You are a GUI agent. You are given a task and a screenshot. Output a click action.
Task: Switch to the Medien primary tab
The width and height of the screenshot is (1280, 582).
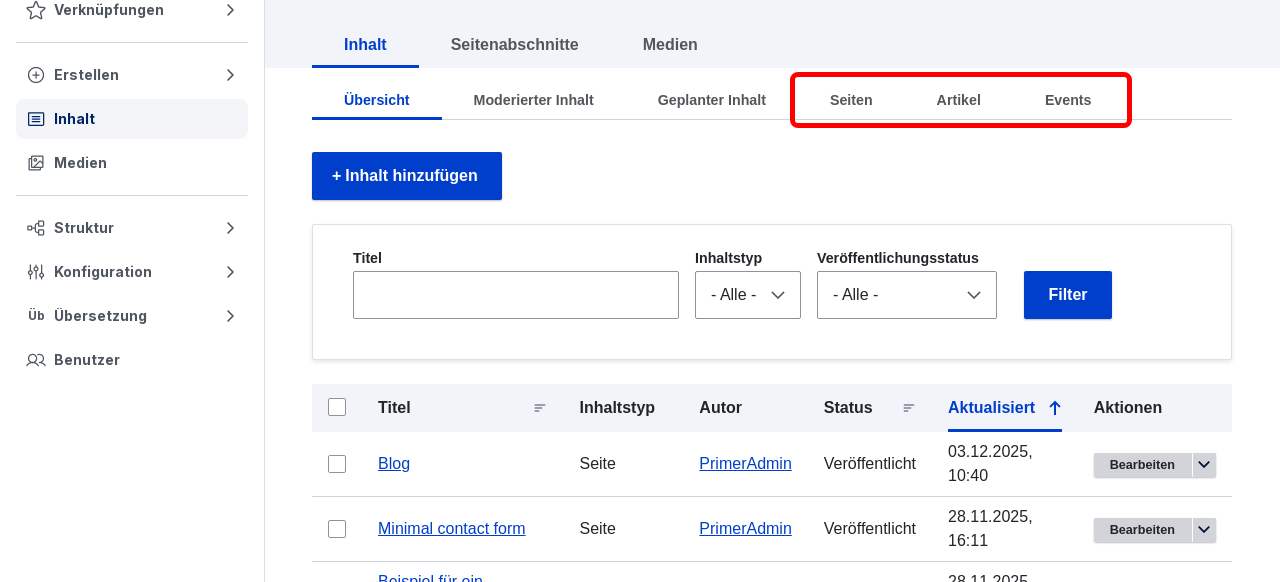click(670, 45)
